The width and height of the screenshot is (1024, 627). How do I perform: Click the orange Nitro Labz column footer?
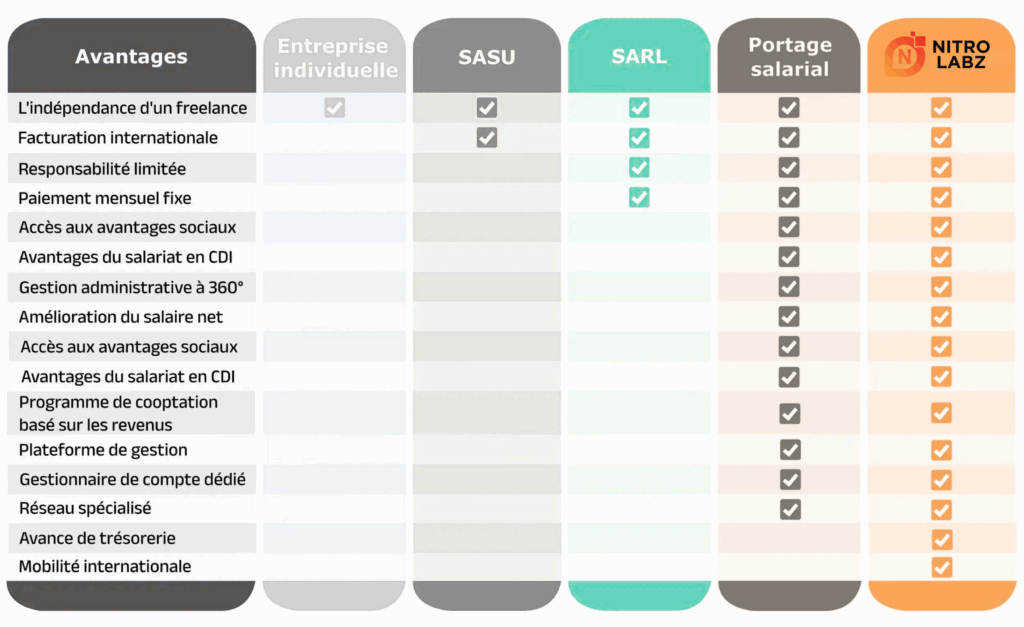tap(941, 595)
